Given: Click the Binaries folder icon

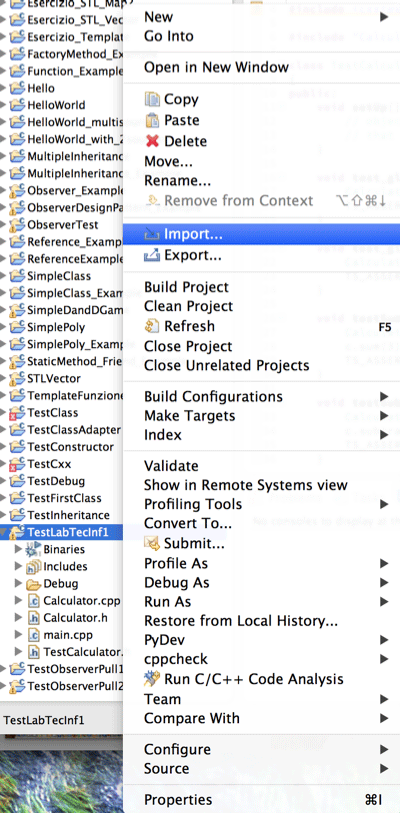Looking at the screenshot, I should pos(33,549).
